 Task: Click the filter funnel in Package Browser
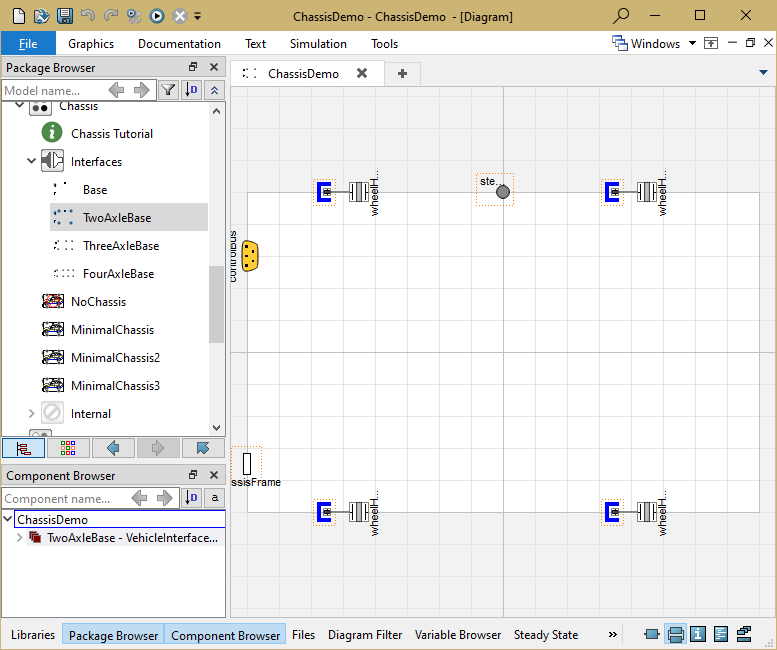(168, 91)
